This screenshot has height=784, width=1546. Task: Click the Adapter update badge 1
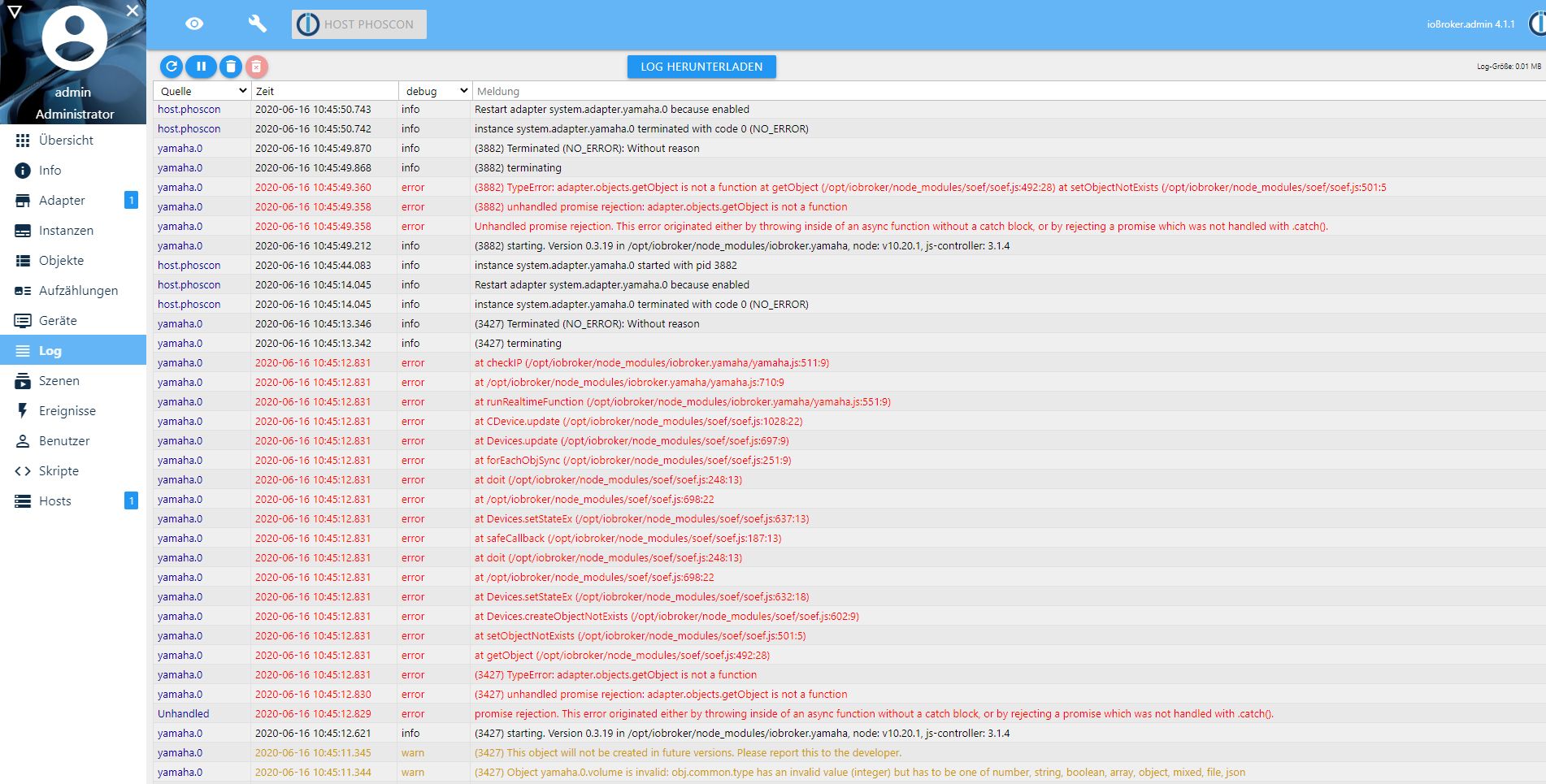[131, 200]
